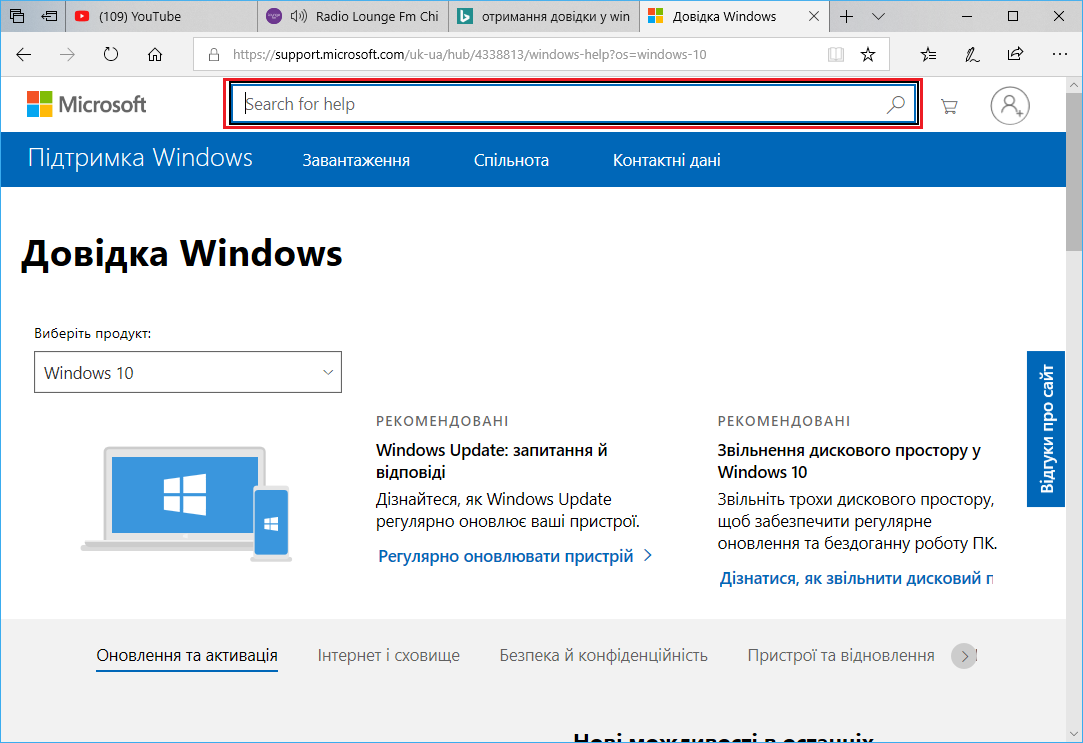
Task: Click the add notes pen icon
Action: [972, 55]
